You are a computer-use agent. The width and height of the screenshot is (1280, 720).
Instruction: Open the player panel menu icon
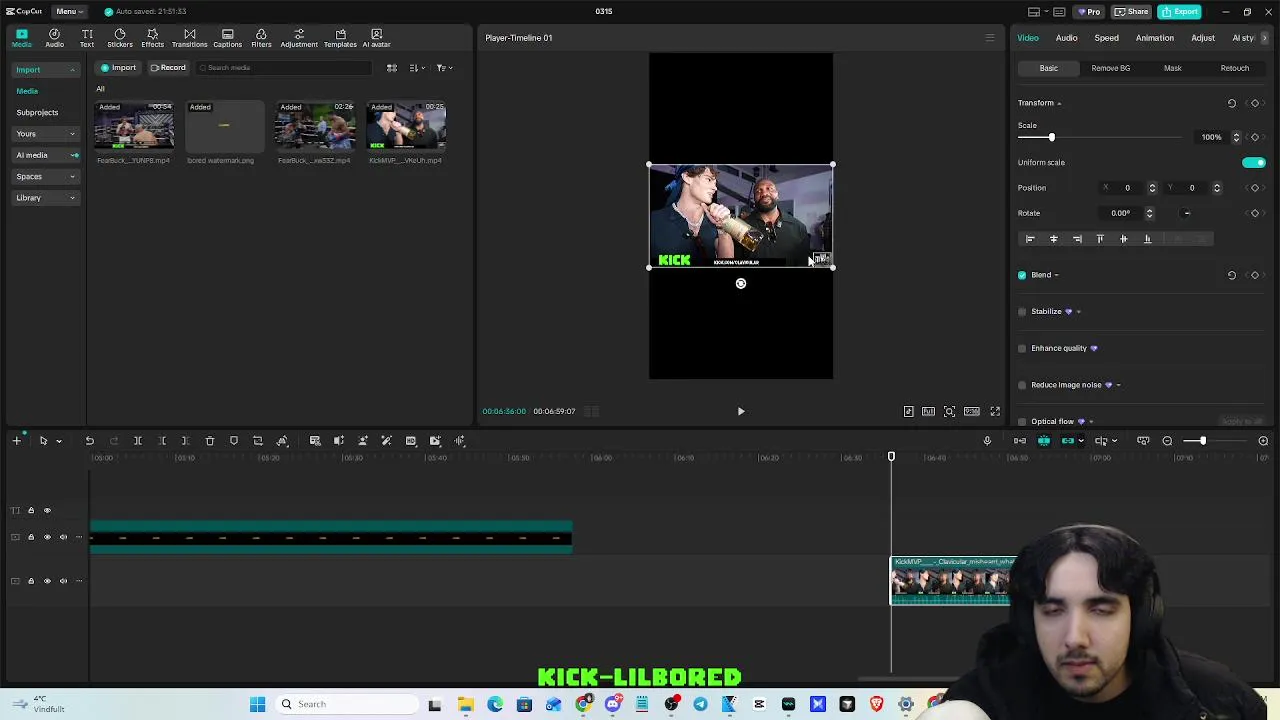[990, 38]
